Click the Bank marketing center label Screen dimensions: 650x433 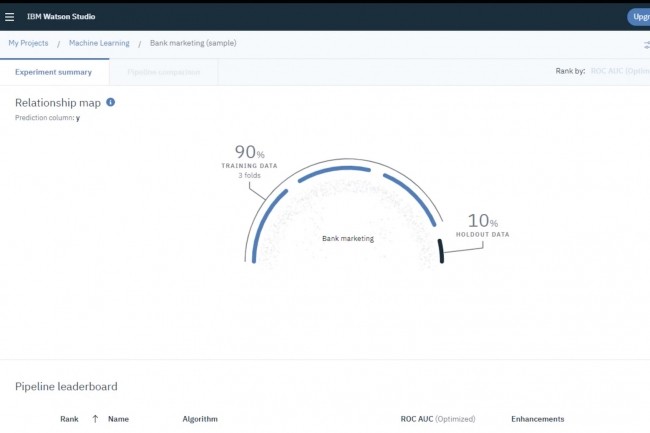[348, 239]
